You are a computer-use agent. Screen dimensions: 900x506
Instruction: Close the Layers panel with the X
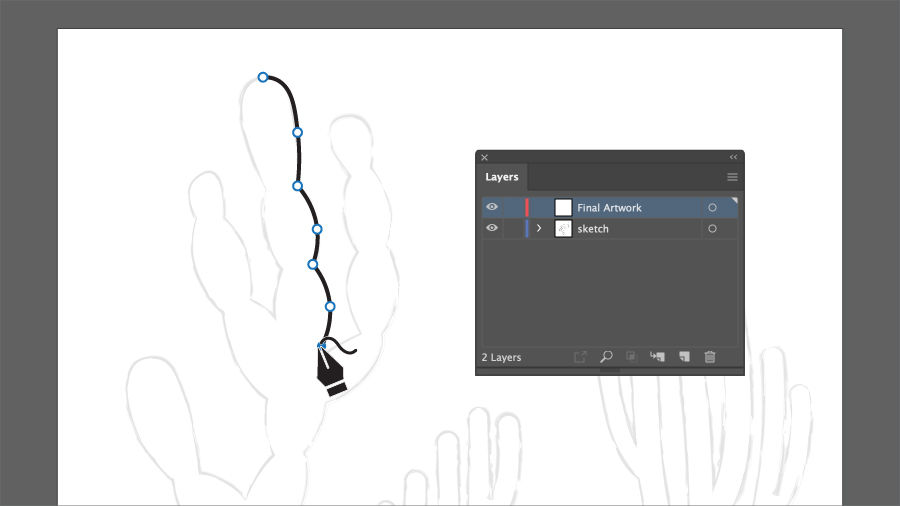[484, 157]
